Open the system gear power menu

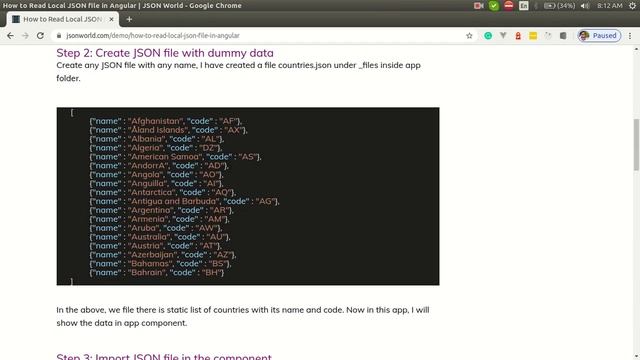click(632, 6)
